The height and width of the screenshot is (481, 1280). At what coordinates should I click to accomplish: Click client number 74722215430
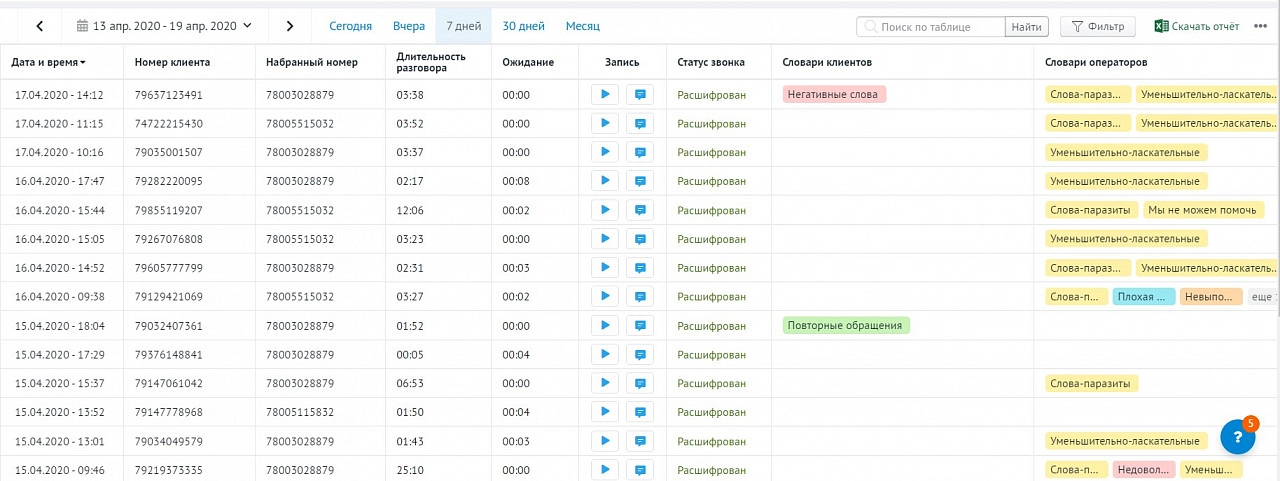point(169,124)
